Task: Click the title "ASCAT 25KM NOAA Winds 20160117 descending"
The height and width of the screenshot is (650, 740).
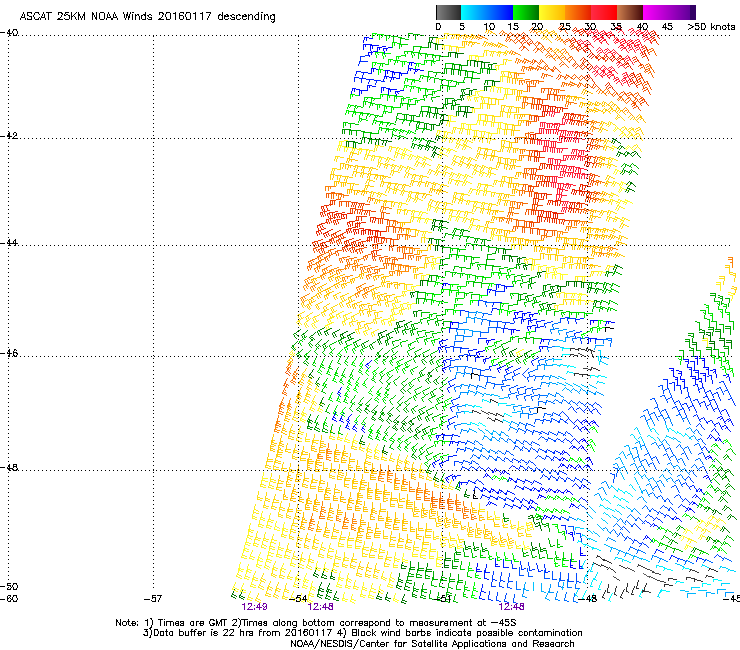Action: pyautogui.click(x=147, y=17)
